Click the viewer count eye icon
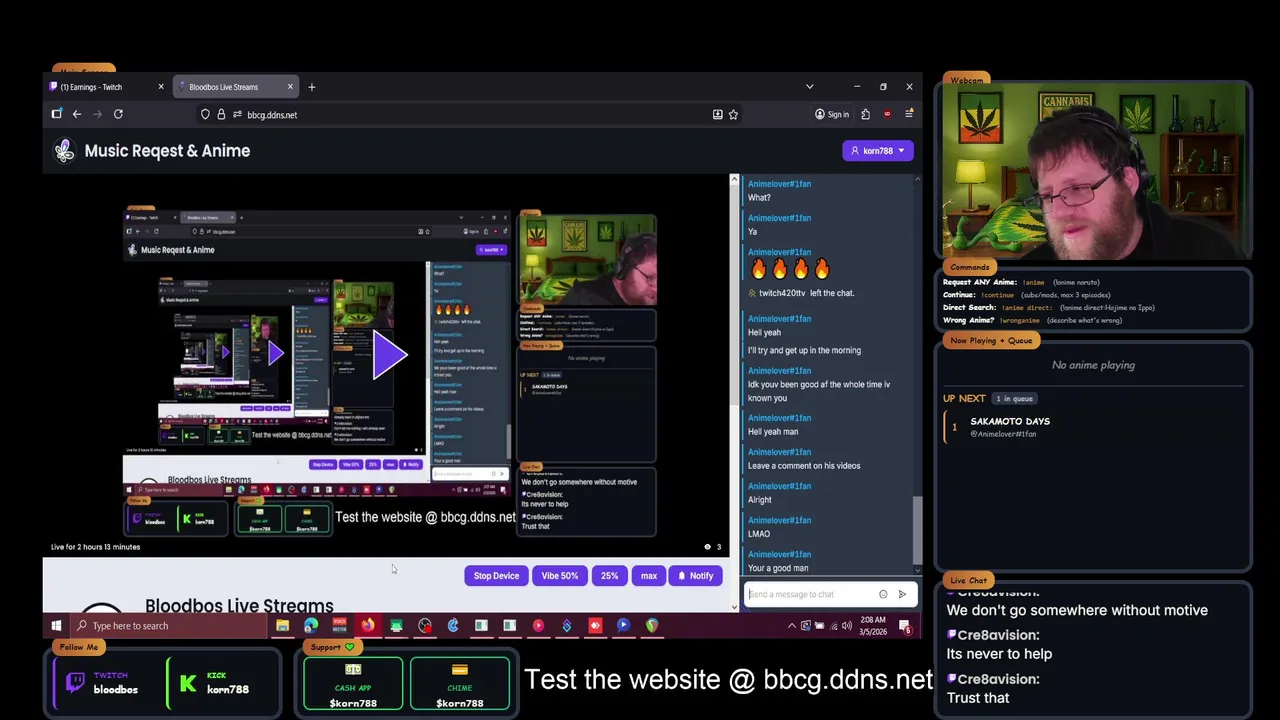Viewport: 1280px width, 720px height. [x=708, y=547]
